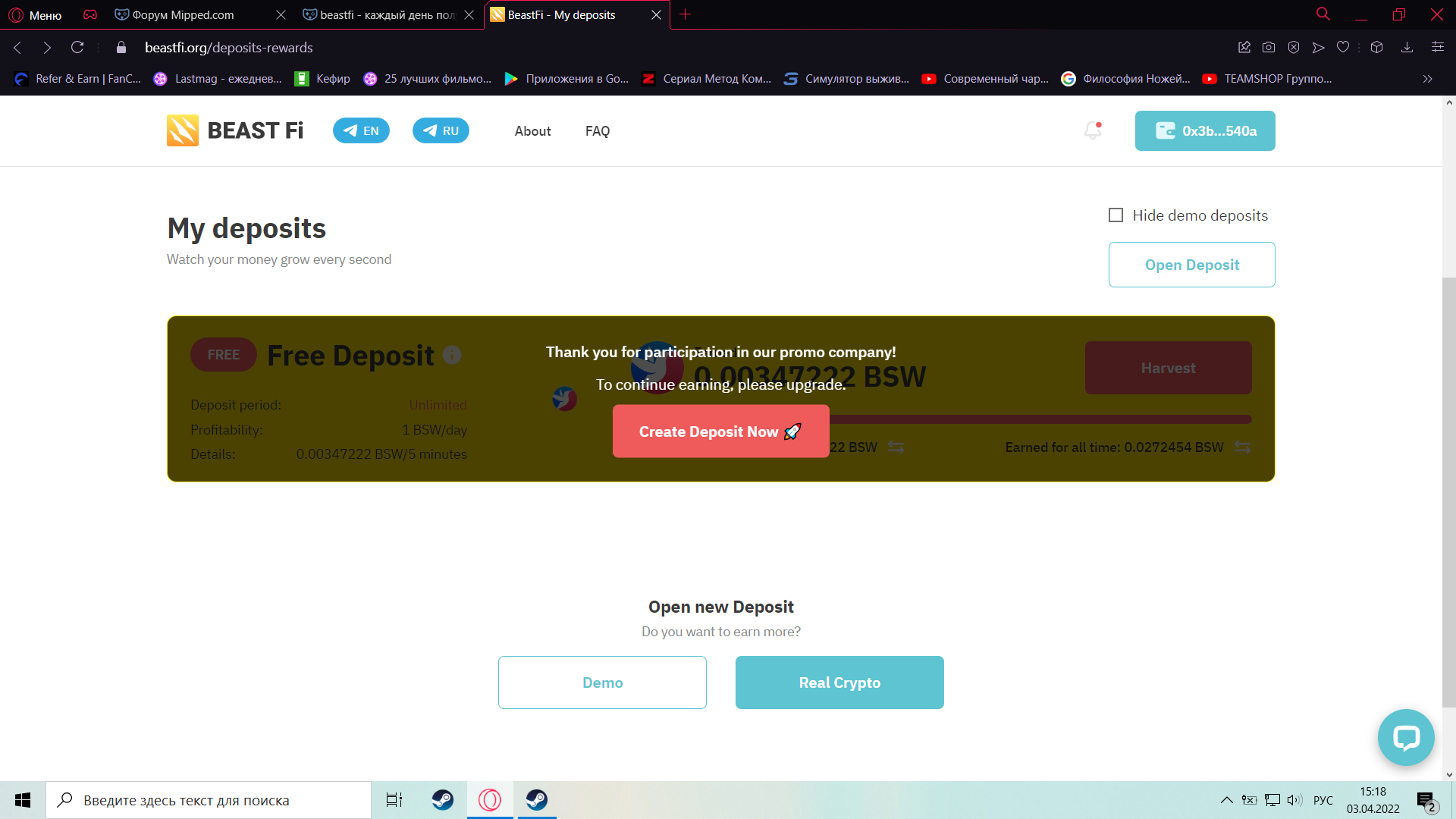This screenshot has height=819, width=1456.
Task: Close the Форум Mipped.com tab
Action: [x=281, y=14]
